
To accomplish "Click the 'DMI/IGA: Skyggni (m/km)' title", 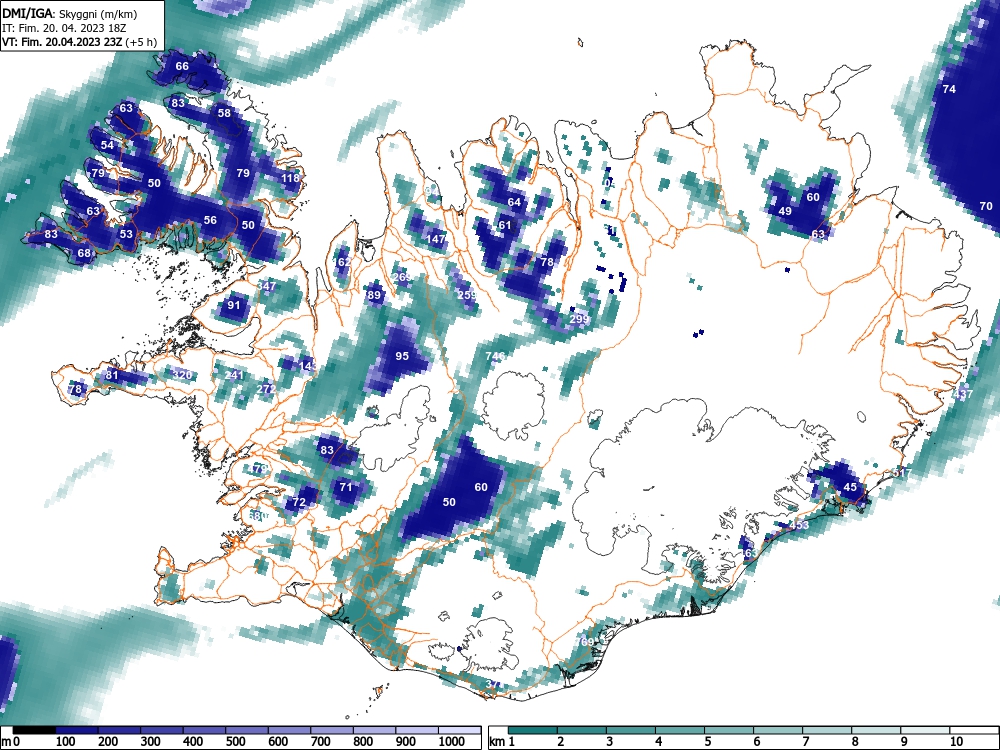I will (70, 13).
